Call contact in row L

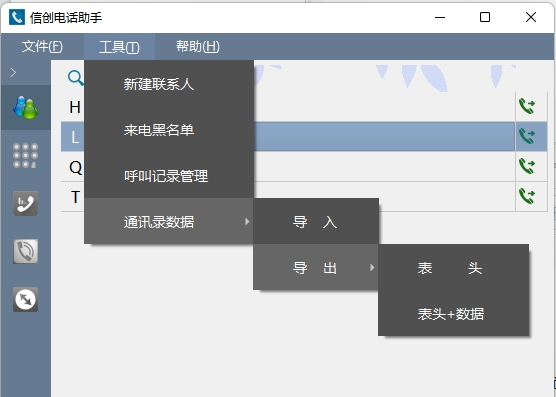[x=527, y=136]
